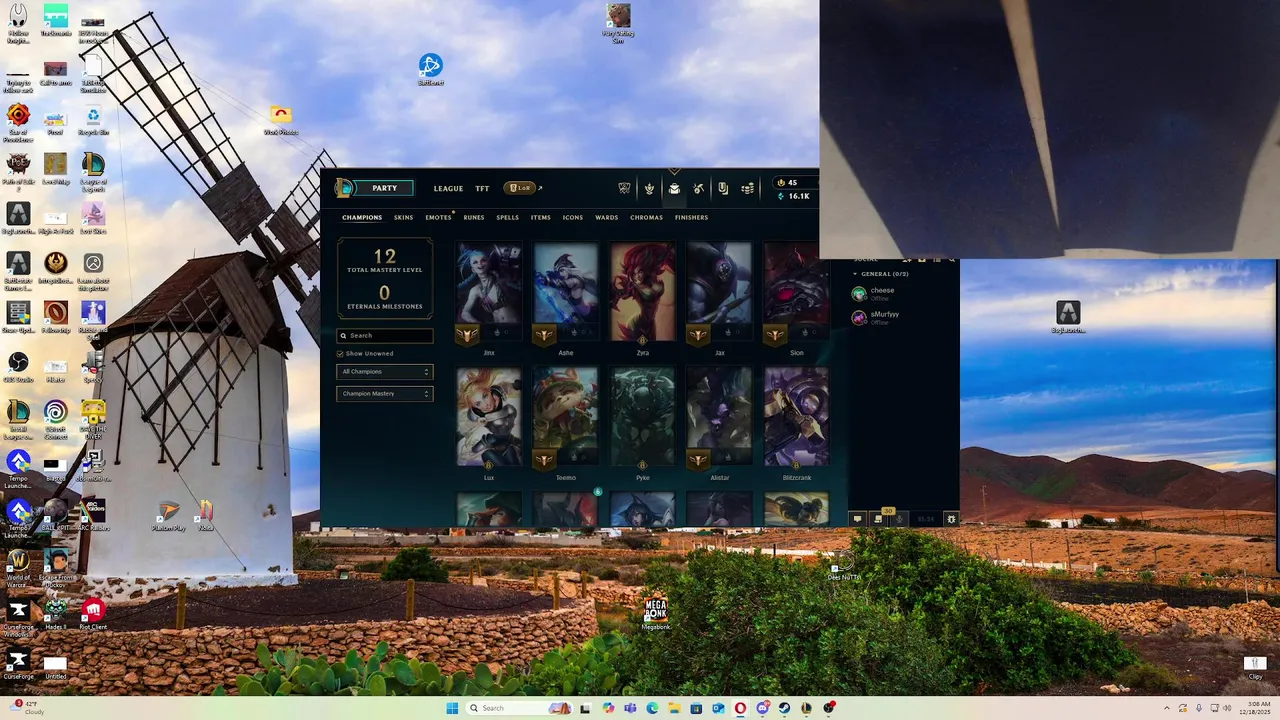1280x720 pixels.
Task: Open friend sMurfyyy in social list
Action: coord(884,317)
